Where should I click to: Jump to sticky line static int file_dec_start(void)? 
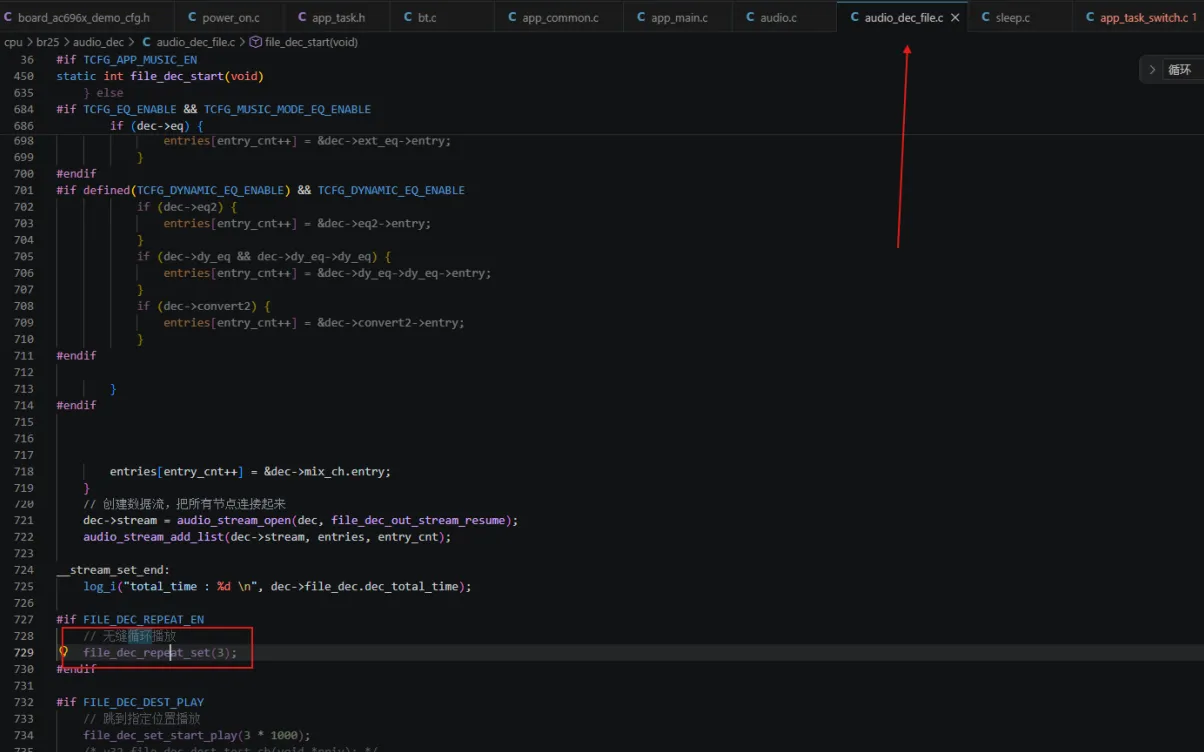(160, 76)
